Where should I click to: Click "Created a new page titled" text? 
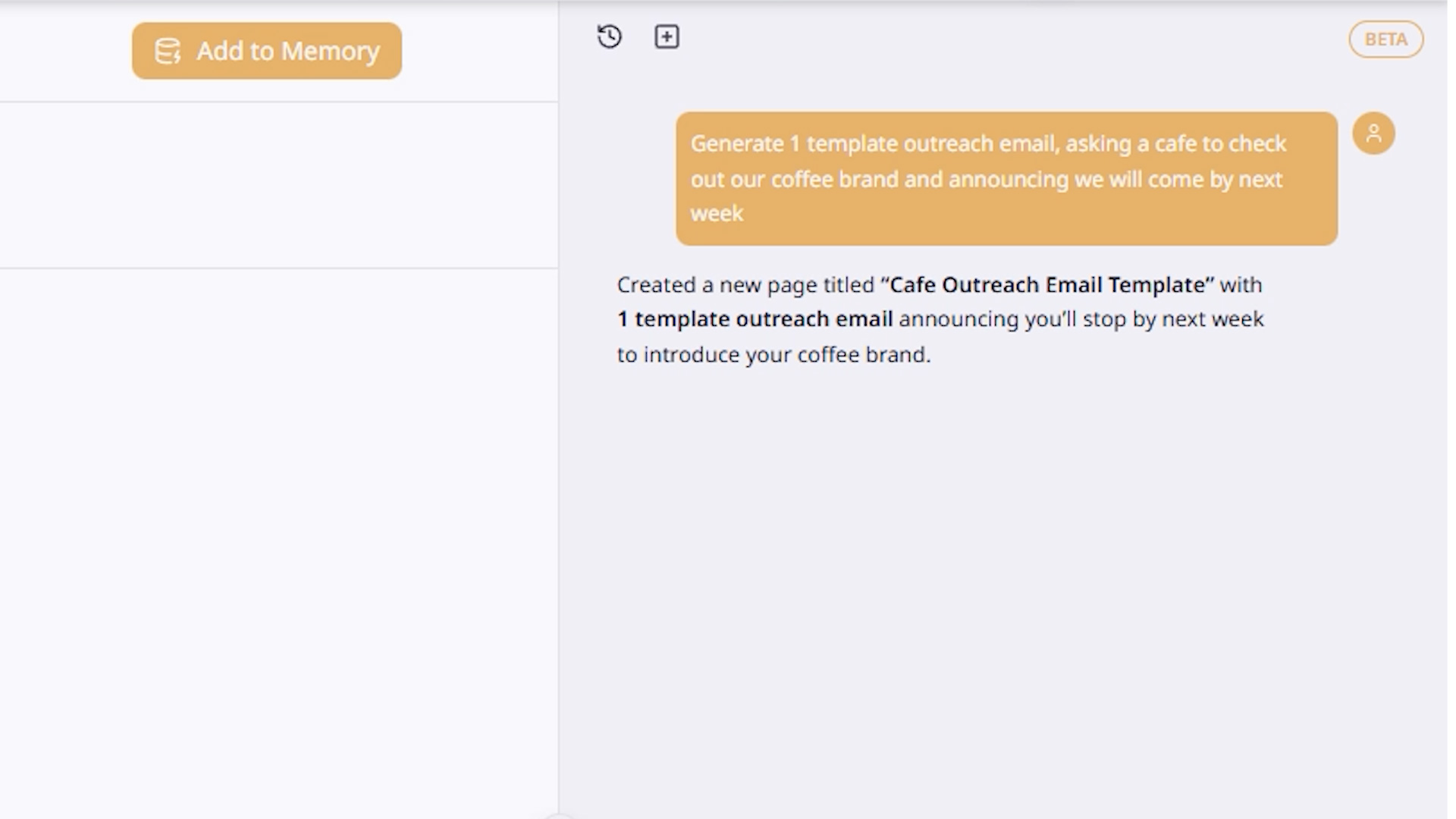(745, 285)
